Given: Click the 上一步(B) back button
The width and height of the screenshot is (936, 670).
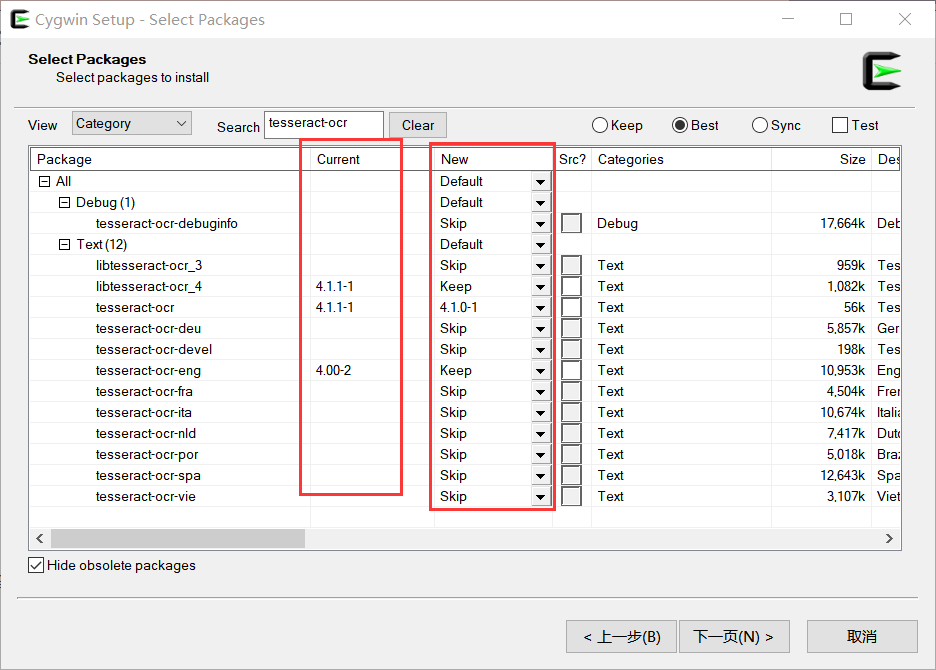Looking at the screenshot, I should [621, 637].
